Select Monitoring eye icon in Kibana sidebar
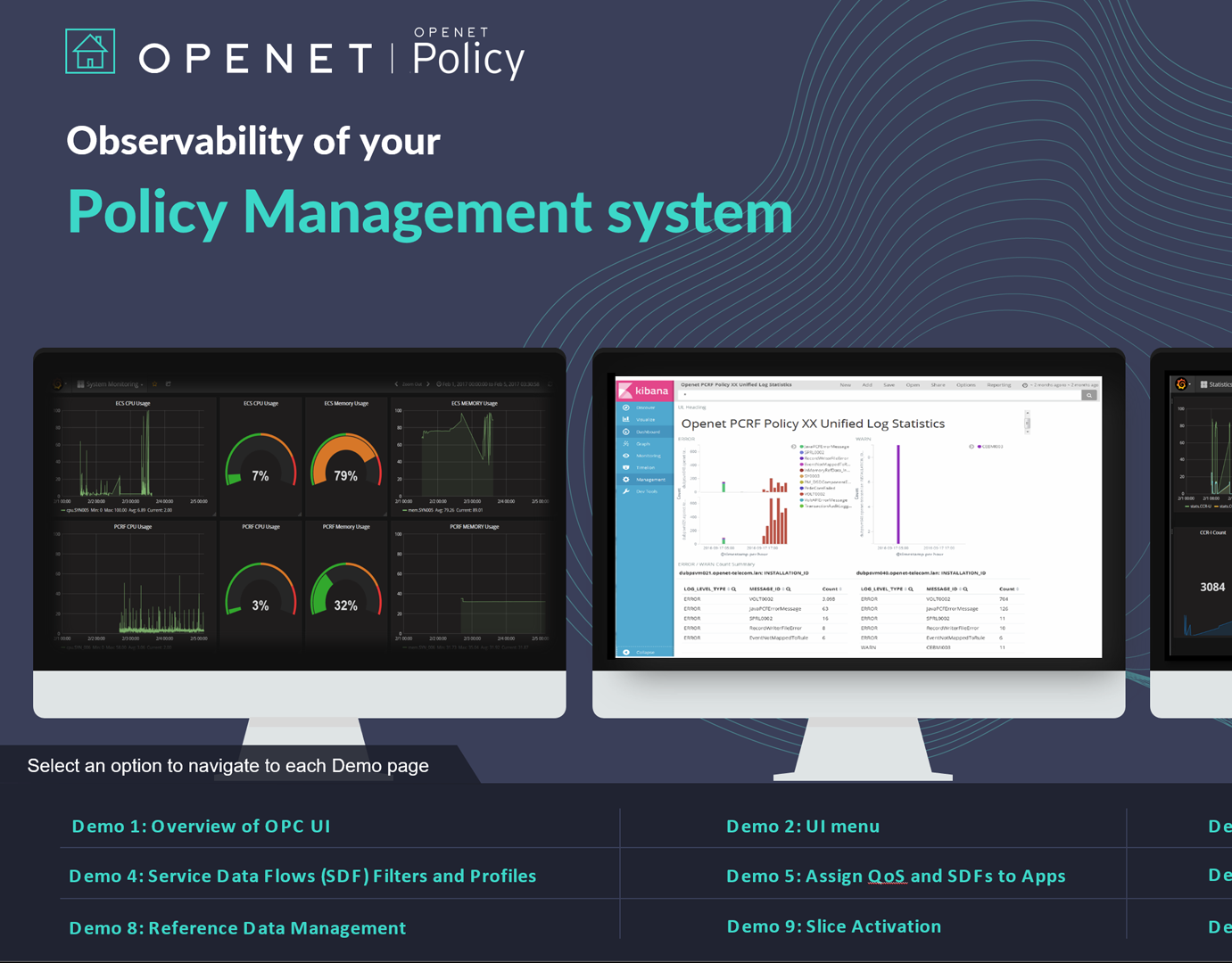 point(626,456)
